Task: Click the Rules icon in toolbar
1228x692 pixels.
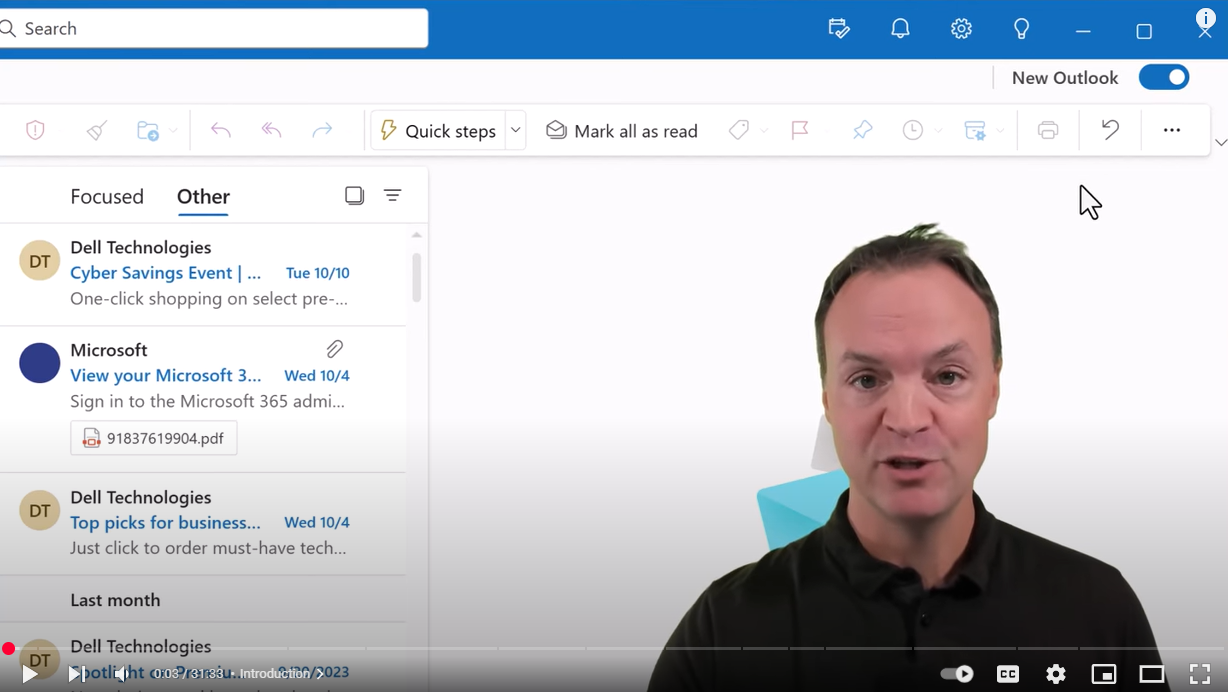Action: click(975, 130)
